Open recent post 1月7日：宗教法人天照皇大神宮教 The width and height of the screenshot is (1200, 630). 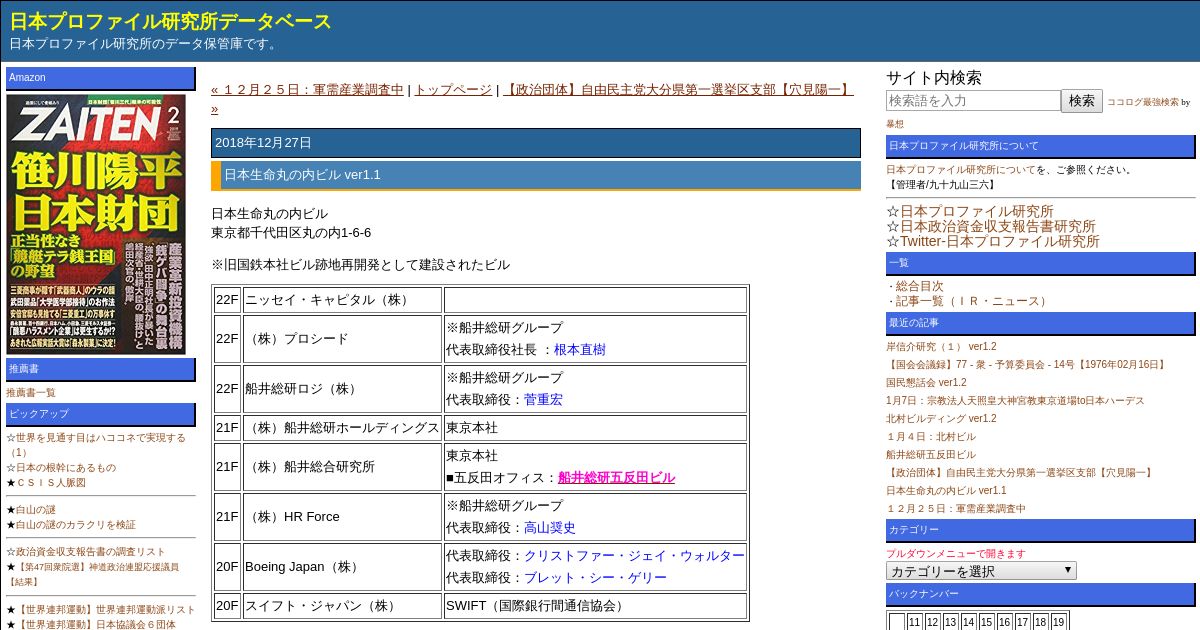coord(1015,400)
